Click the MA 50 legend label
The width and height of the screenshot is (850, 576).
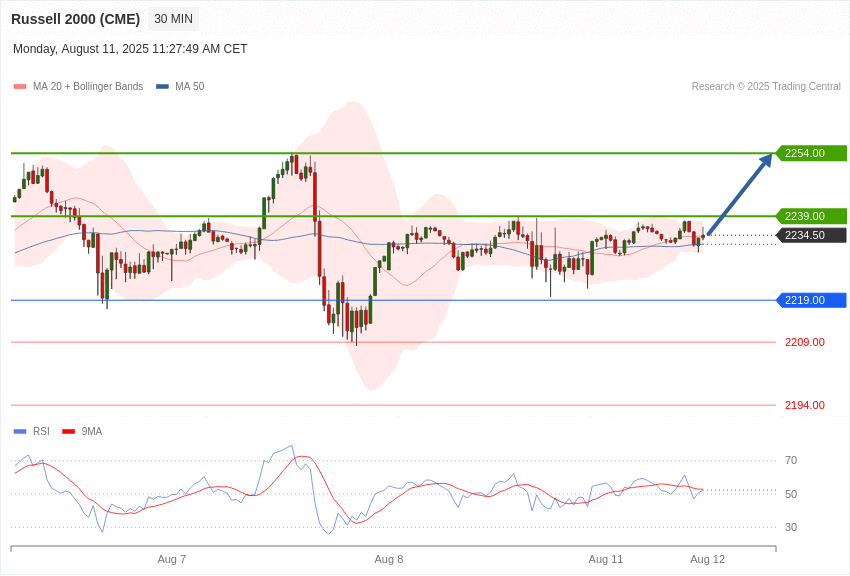(x=190, y=86)
